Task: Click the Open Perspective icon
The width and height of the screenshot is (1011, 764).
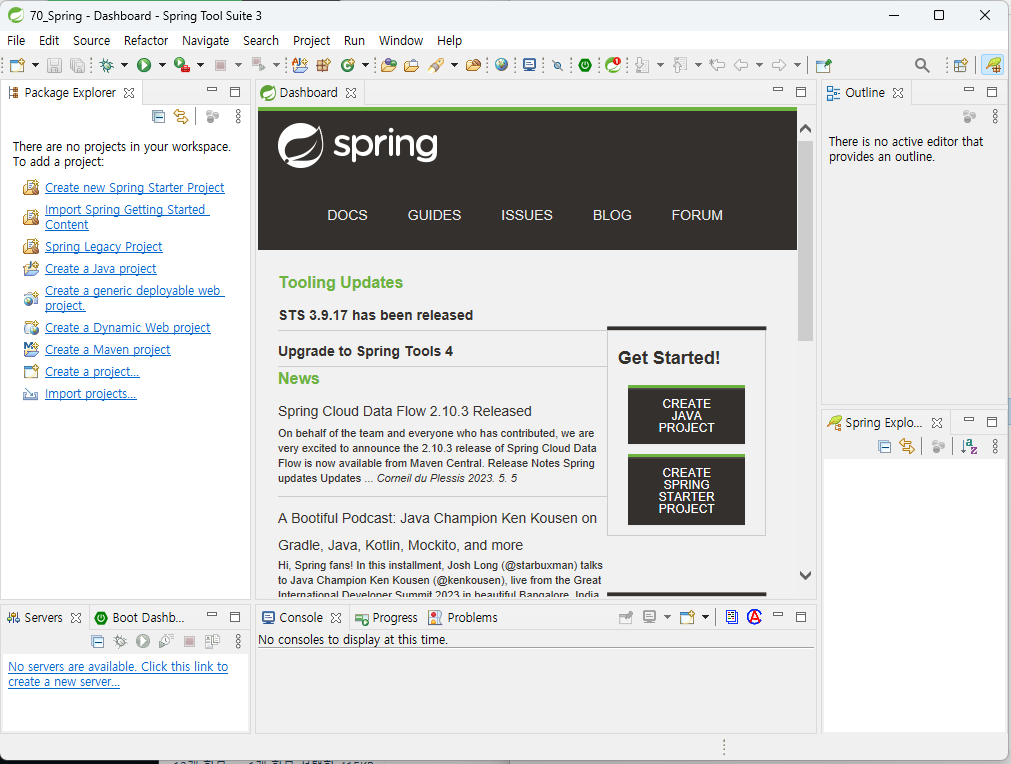Action: tap(961, 65)
